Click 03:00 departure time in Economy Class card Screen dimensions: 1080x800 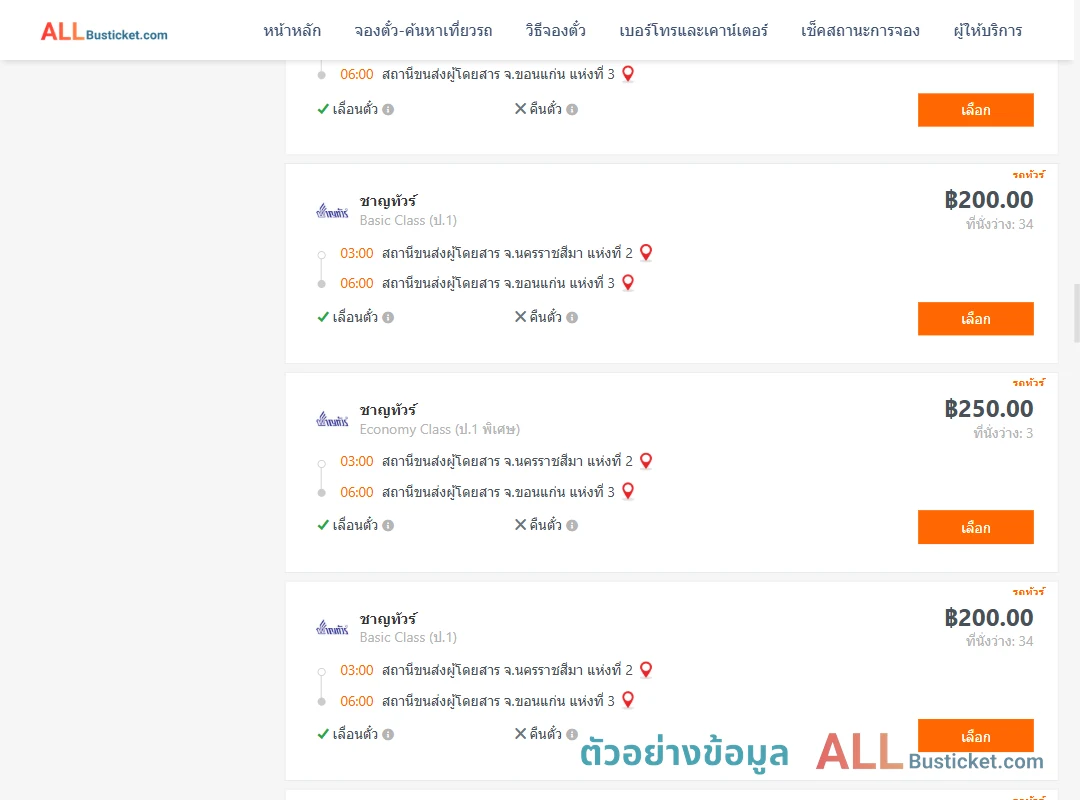357,462
